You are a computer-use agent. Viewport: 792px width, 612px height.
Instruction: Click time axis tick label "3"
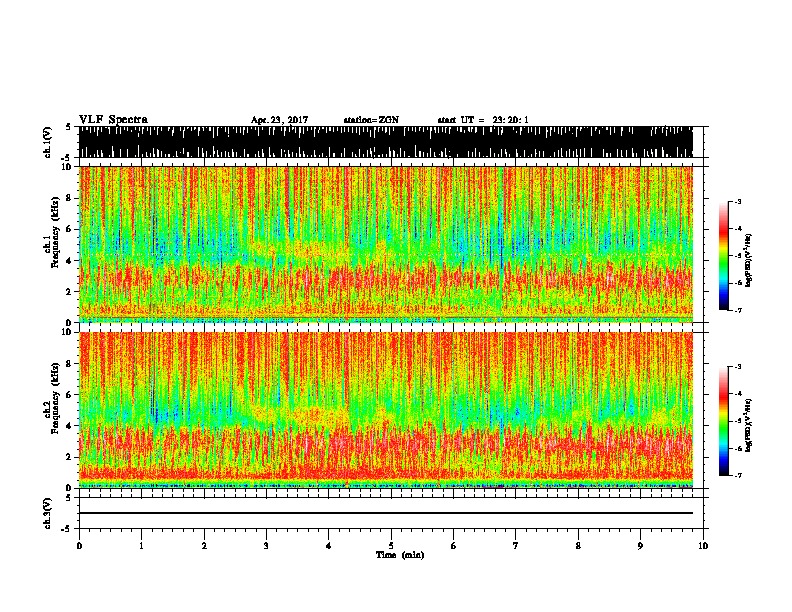(x=266, y=546)
